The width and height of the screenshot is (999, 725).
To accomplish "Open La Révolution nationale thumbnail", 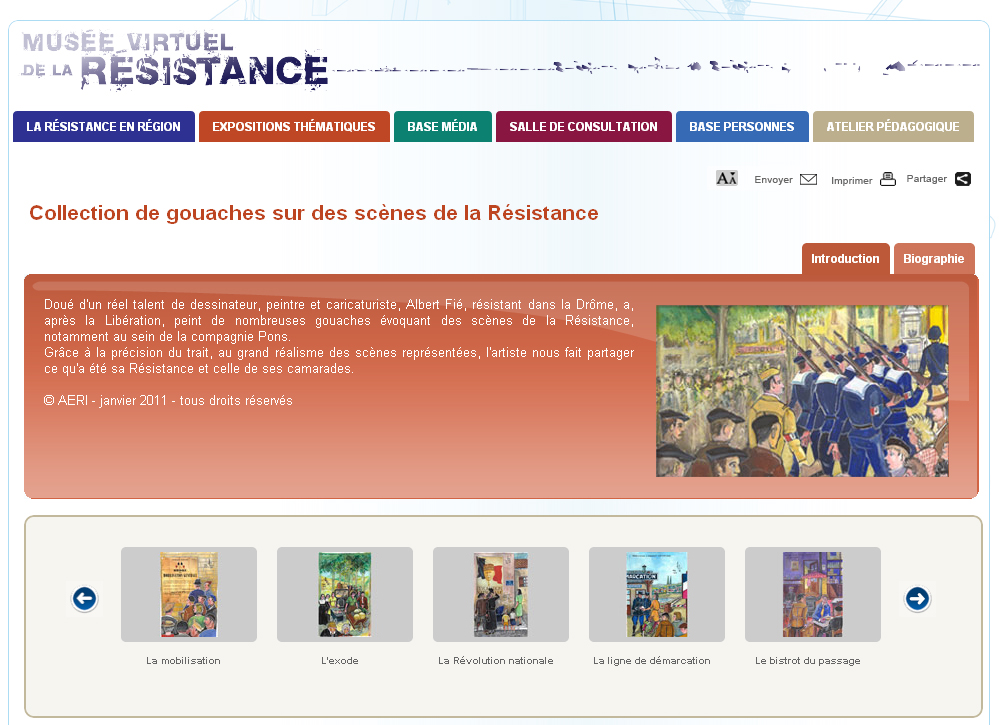I will point(501,594).
